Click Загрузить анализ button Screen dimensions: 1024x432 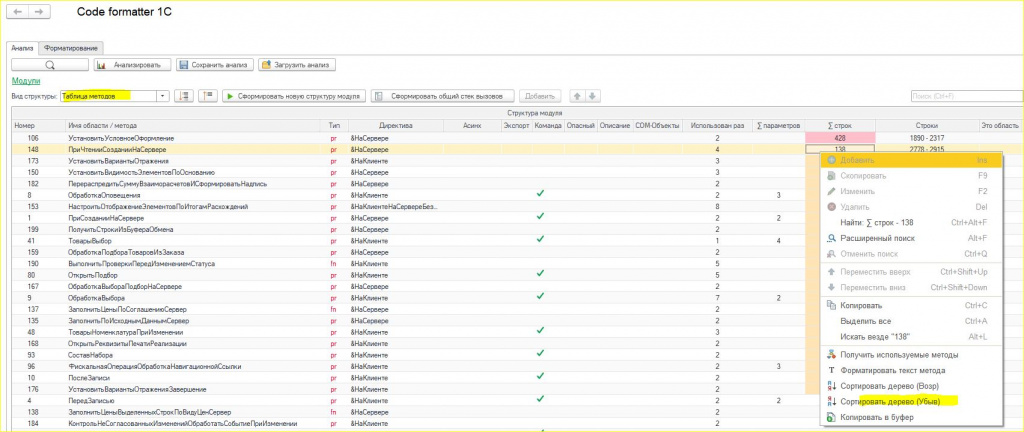[x=297, y=65]
